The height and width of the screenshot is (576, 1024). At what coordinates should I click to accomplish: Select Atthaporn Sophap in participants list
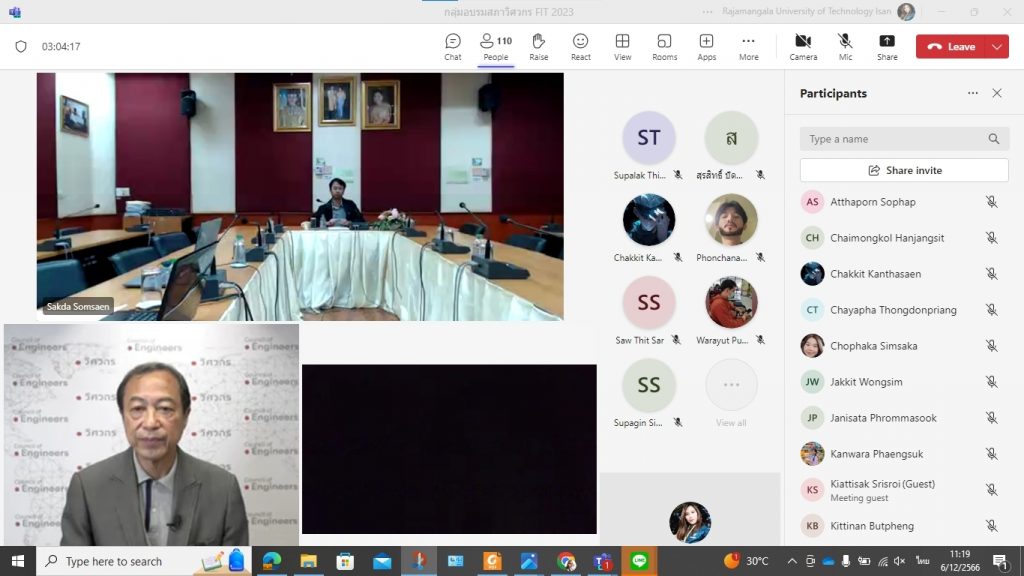[872, 202]
